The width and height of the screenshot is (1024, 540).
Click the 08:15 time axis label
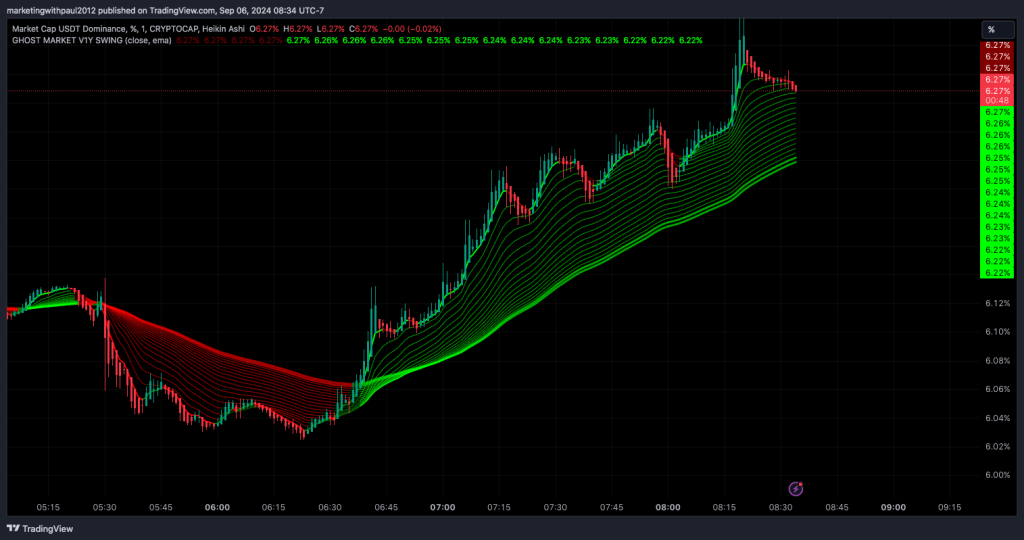coord(724,507)
